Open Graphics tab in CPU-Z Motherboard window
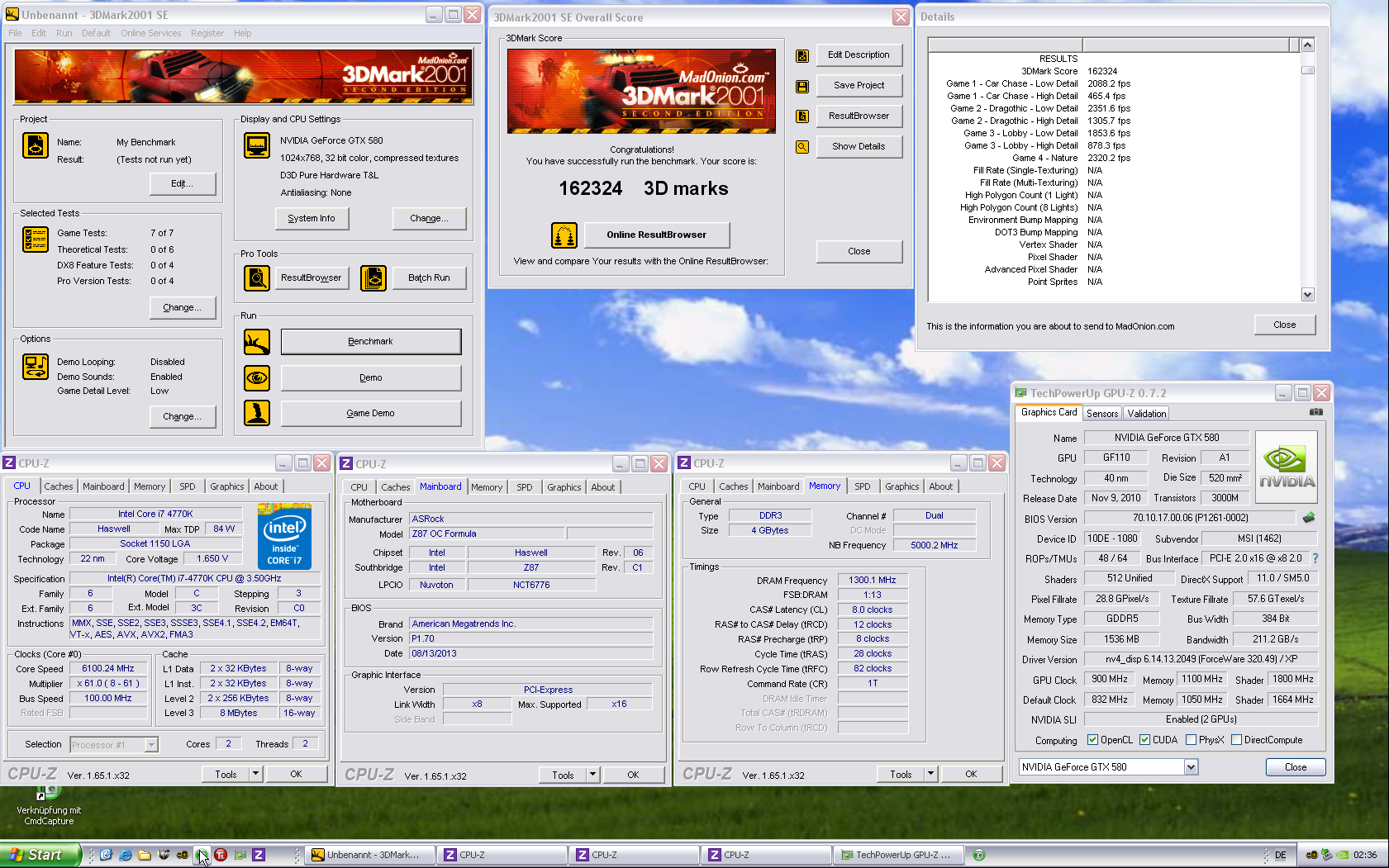Viewport: 1389px width, 868px height. 564,487
